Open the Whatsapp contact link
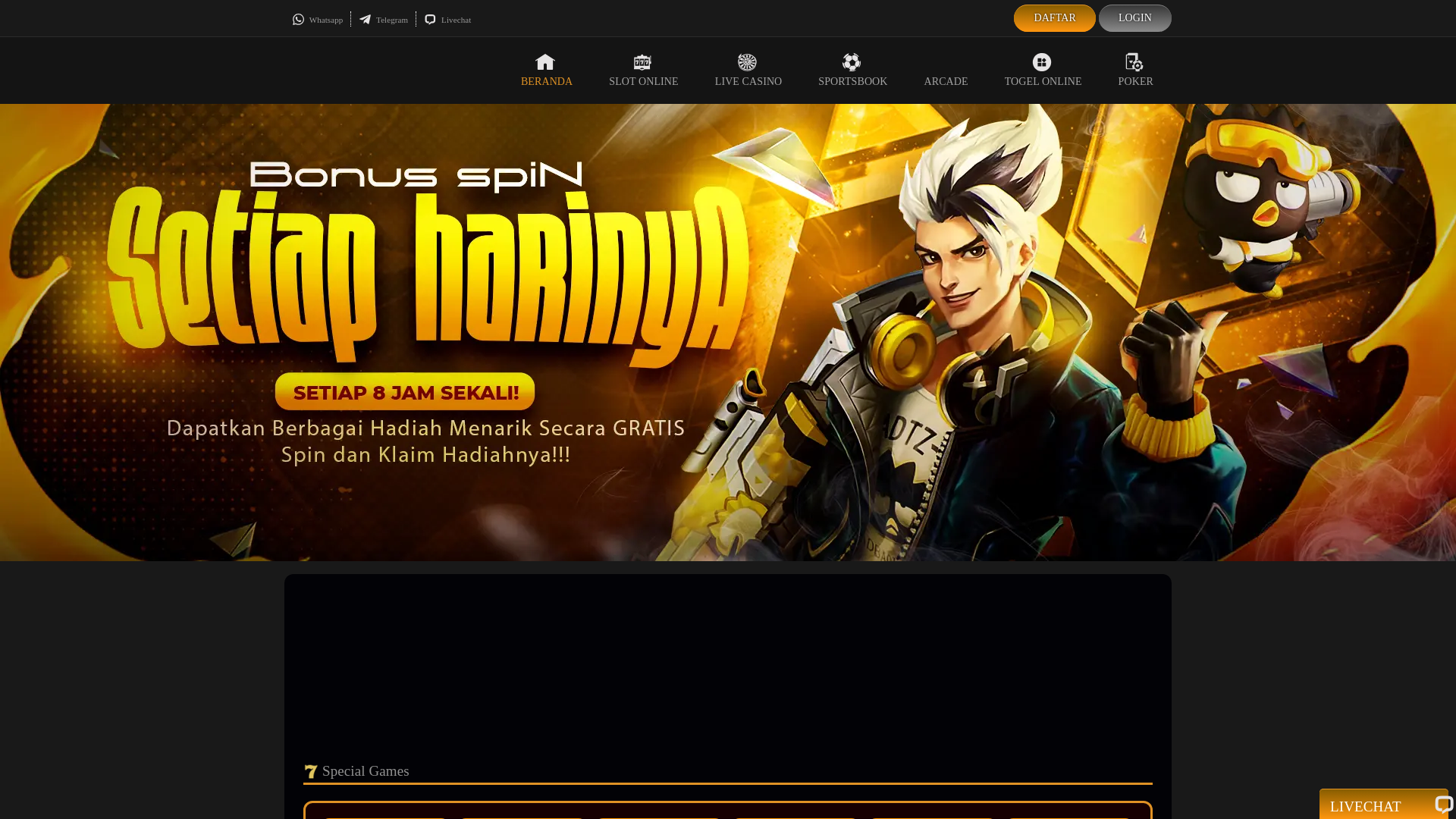The image size is (1456, 819). (x=318, y=20)
